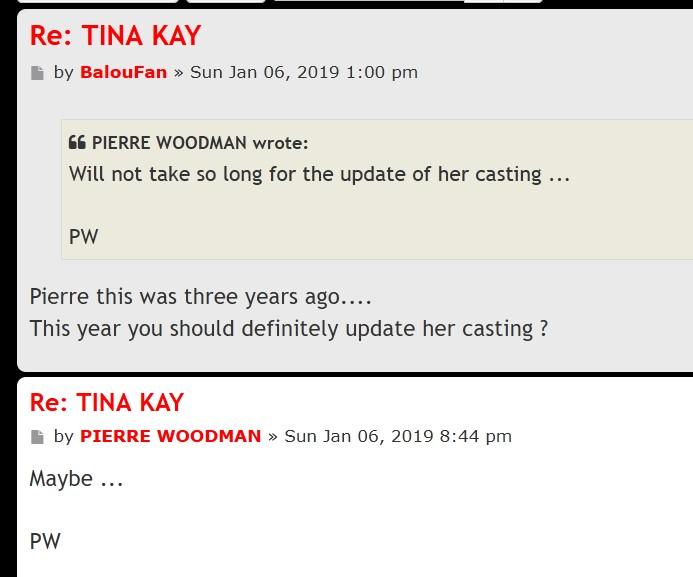Click the "Sun Jan 06, 2019 1:00 pm" timestamp
The height and width of the screenshot is (577, 693).
coord(304,72)
